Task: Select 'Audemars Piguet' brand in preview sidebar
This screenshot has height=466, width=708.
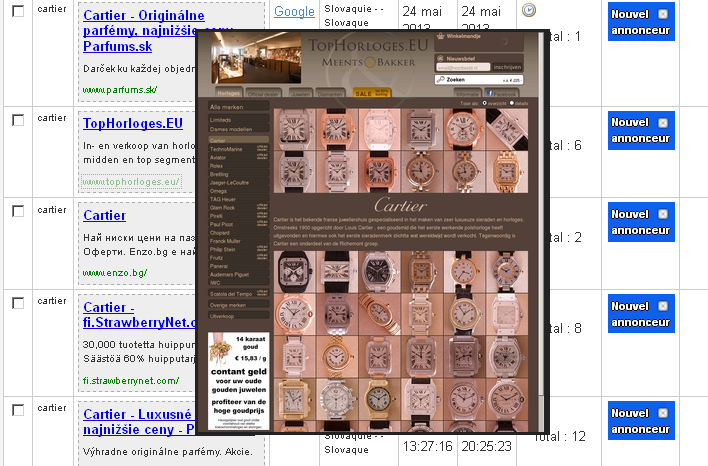Action: pos(238,274)
